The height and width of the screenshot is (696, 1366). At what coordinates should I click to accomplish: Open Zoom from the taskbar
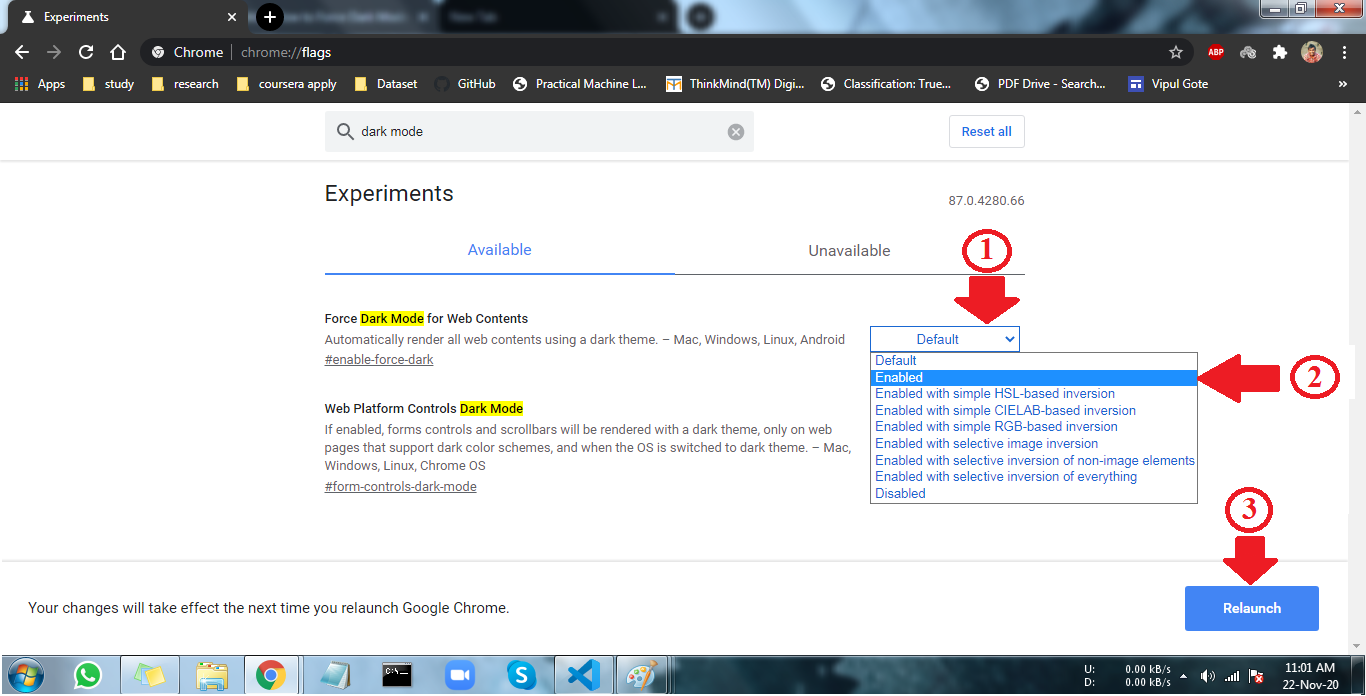click(x=459, y=676)
